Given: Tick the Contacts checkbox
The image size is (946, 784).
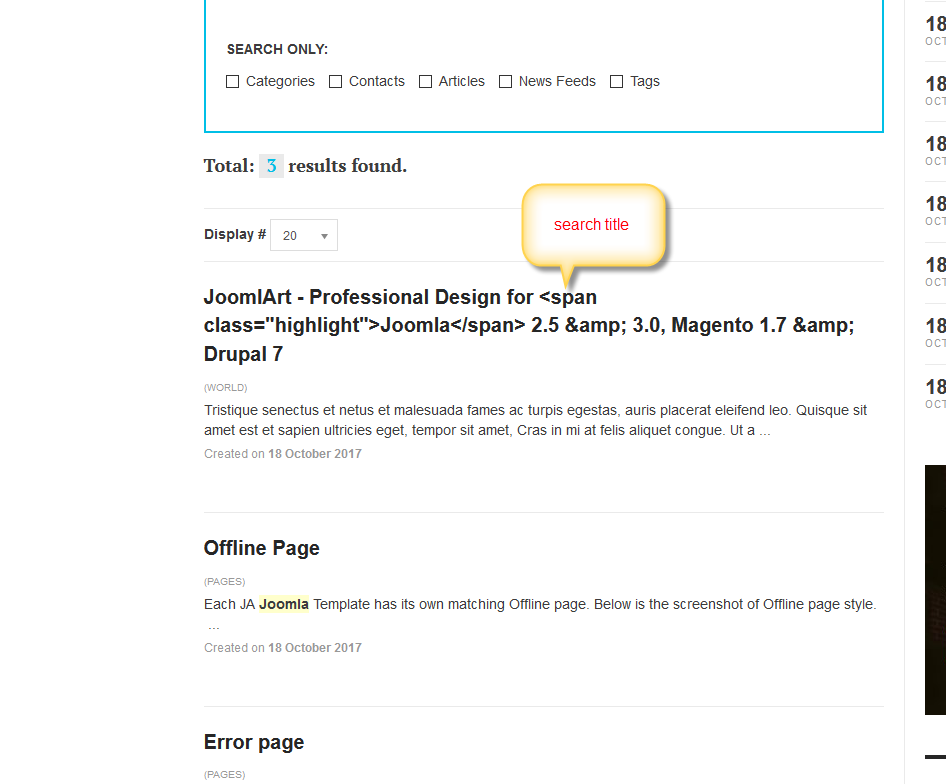Looking at the screenshot, I should pyautogui.click(x=336, y=82).
